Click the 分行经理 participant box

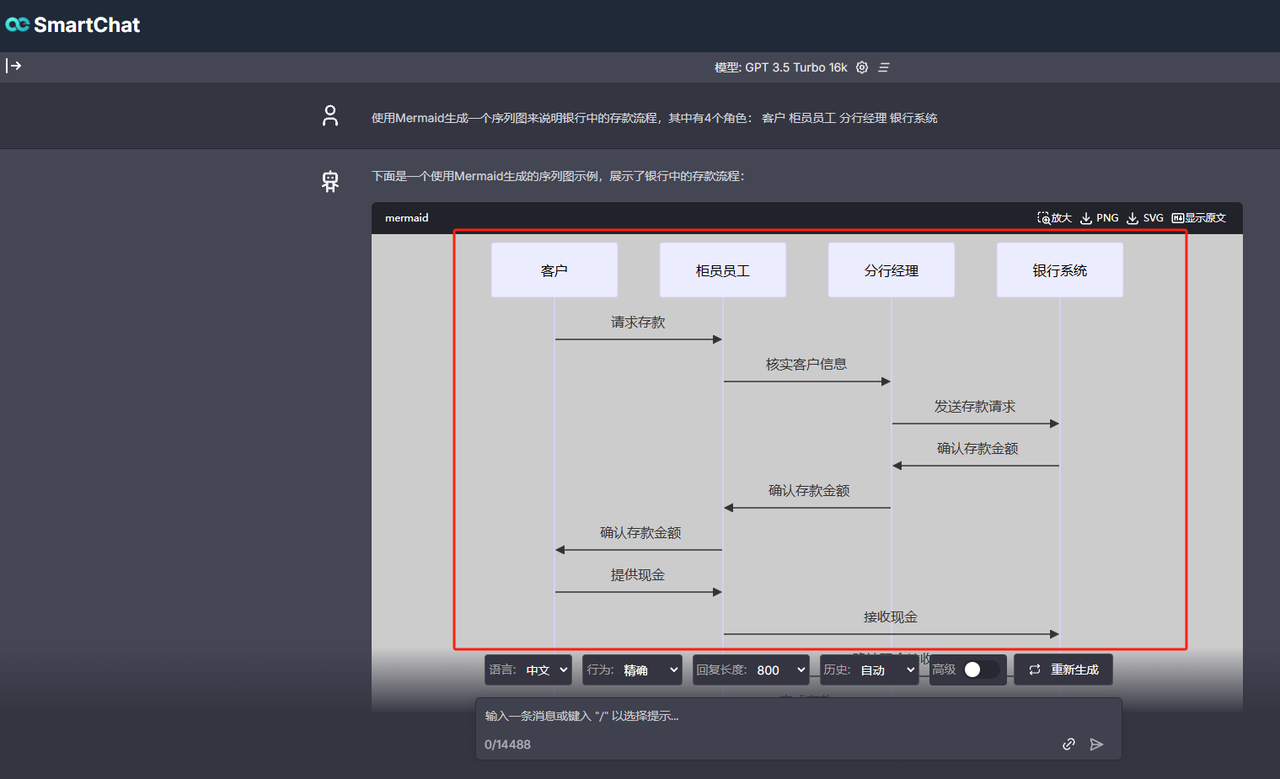891,270
